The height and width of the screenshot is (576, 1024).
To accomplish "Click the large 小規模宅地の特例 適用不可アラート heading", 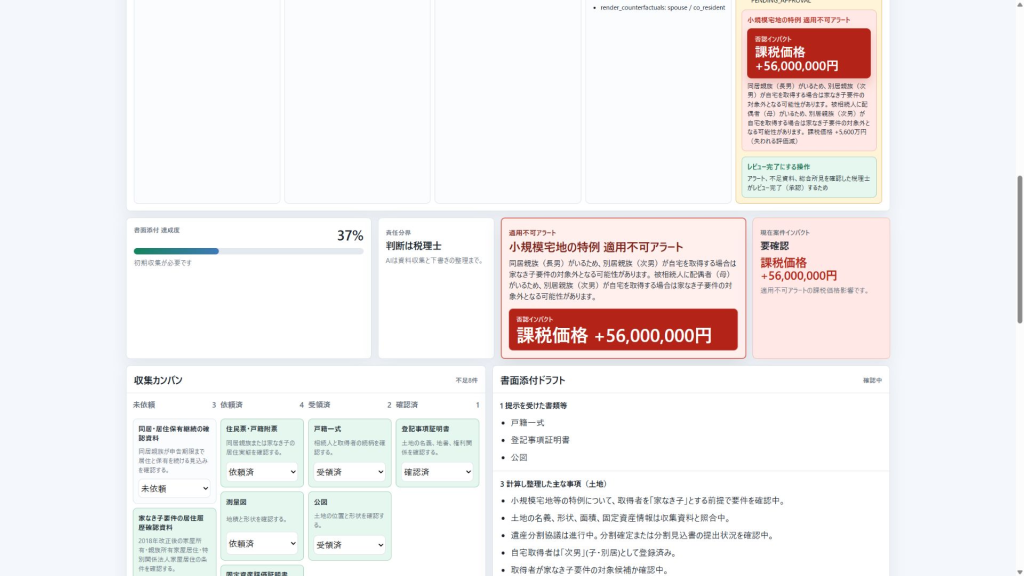I will (596, 247).
